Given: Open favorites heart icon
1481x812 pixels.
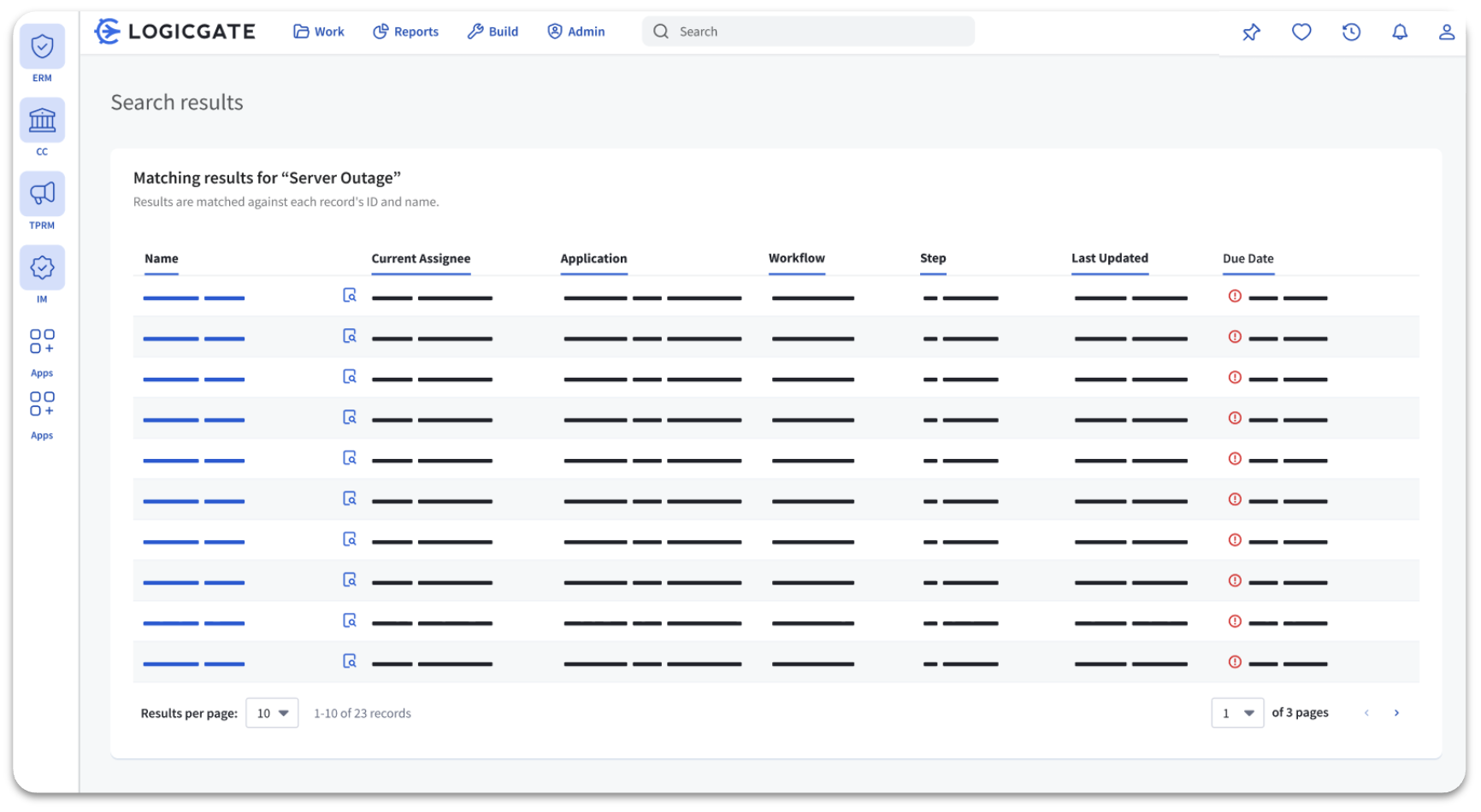Looking at the screenshot, I should click(x=1301, y=32).
